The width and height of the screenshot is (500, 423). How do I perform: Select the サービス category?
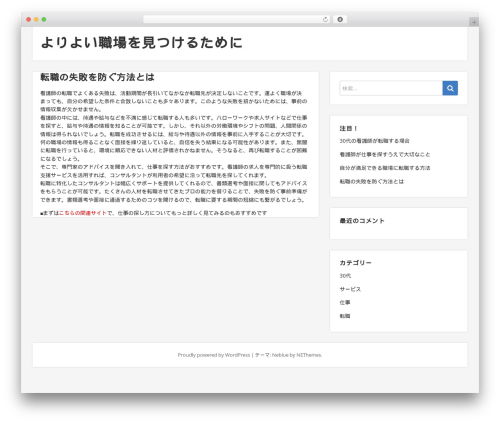(350, 289)
